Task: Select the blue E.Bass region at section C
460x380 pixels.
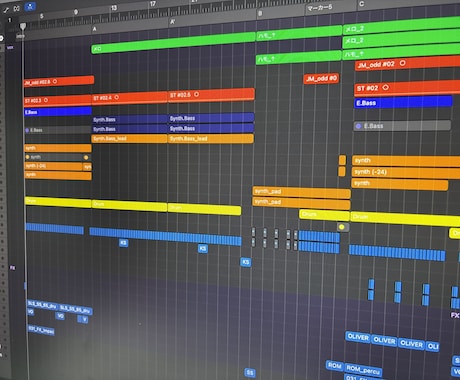Action: 403,102
